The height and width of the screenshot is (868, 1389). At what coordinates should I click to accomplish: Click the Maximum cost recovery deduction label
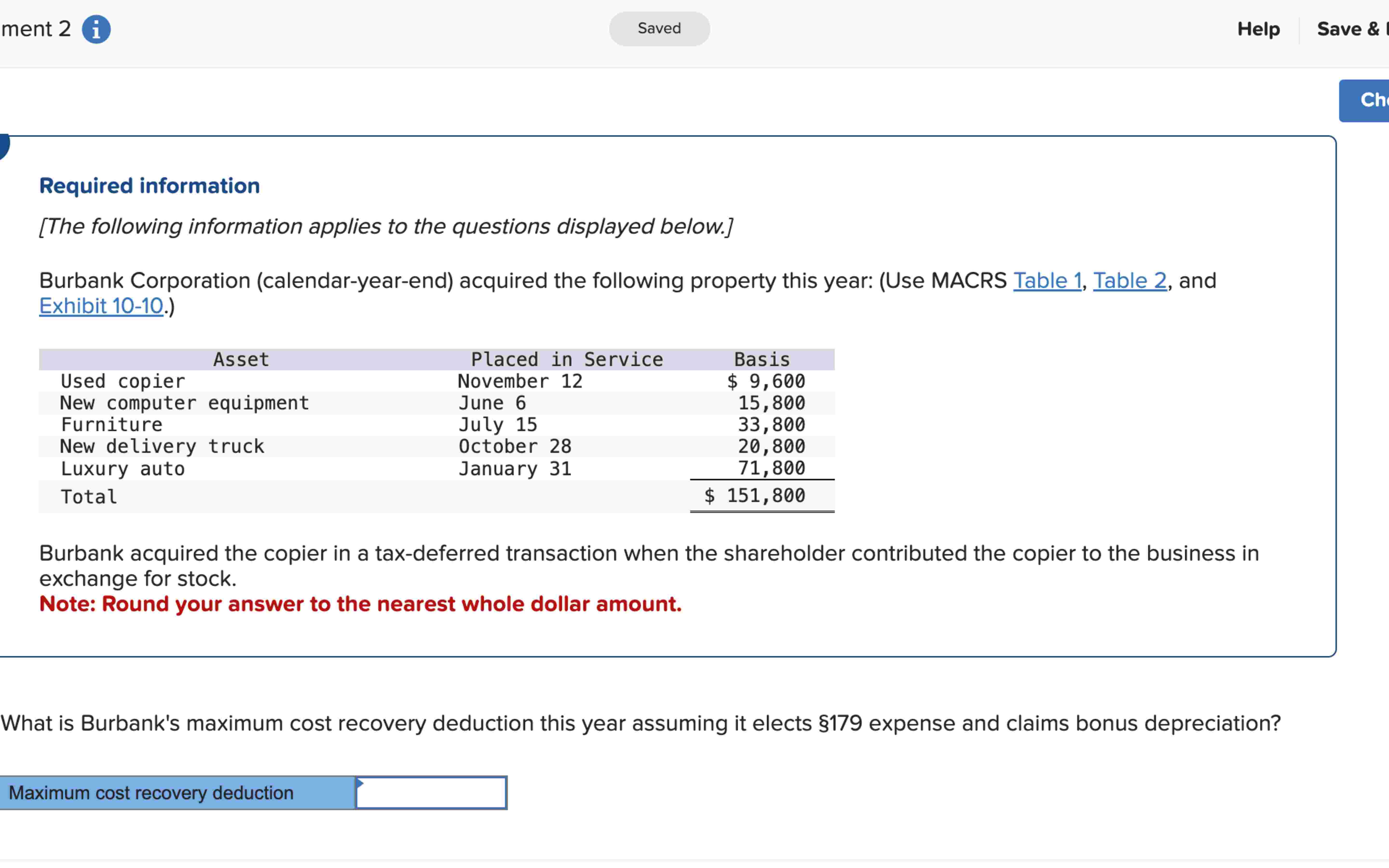click(x=151, y=793)
